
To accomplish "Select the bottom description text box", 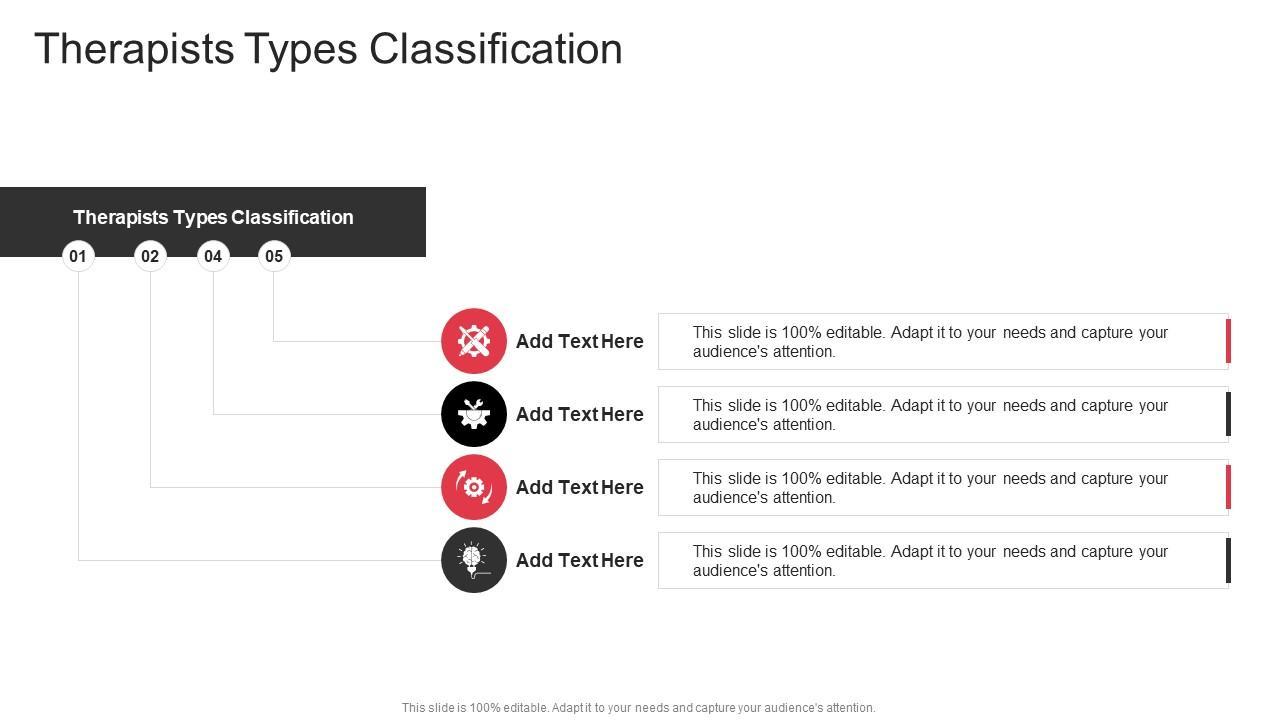I will click(x=930, y=561).
